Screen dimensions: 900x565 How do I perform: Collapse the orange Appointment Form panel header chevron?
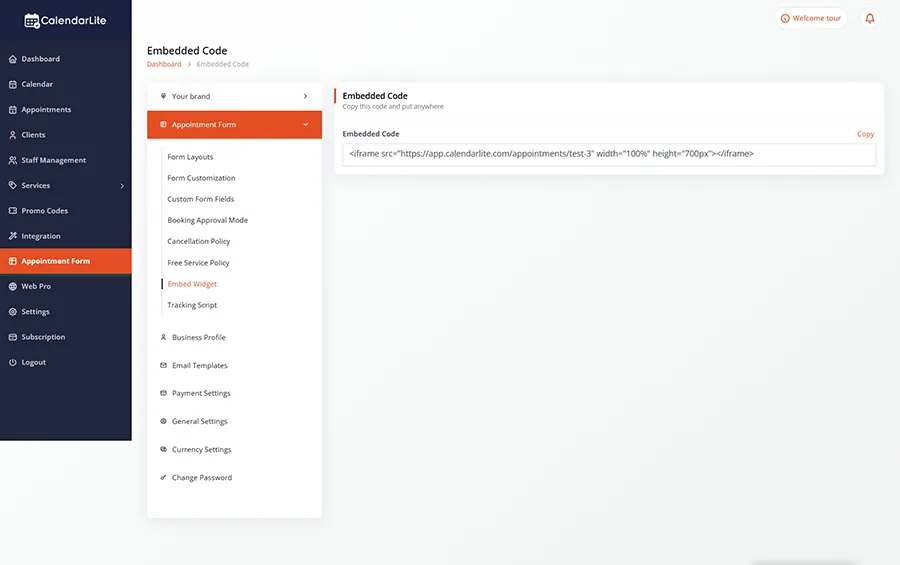(x=305, y=125)
